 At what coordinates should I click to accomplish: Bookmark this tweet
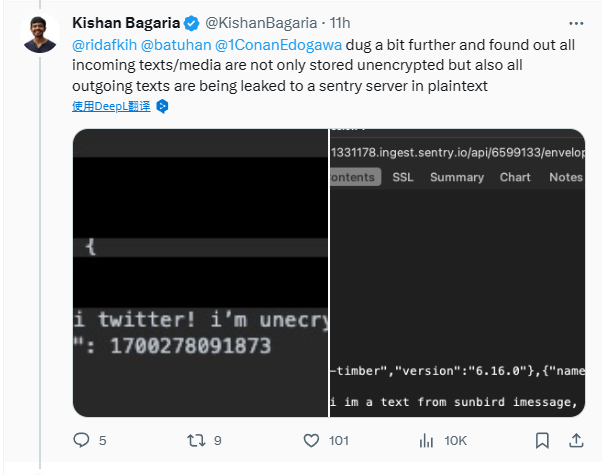542,440
